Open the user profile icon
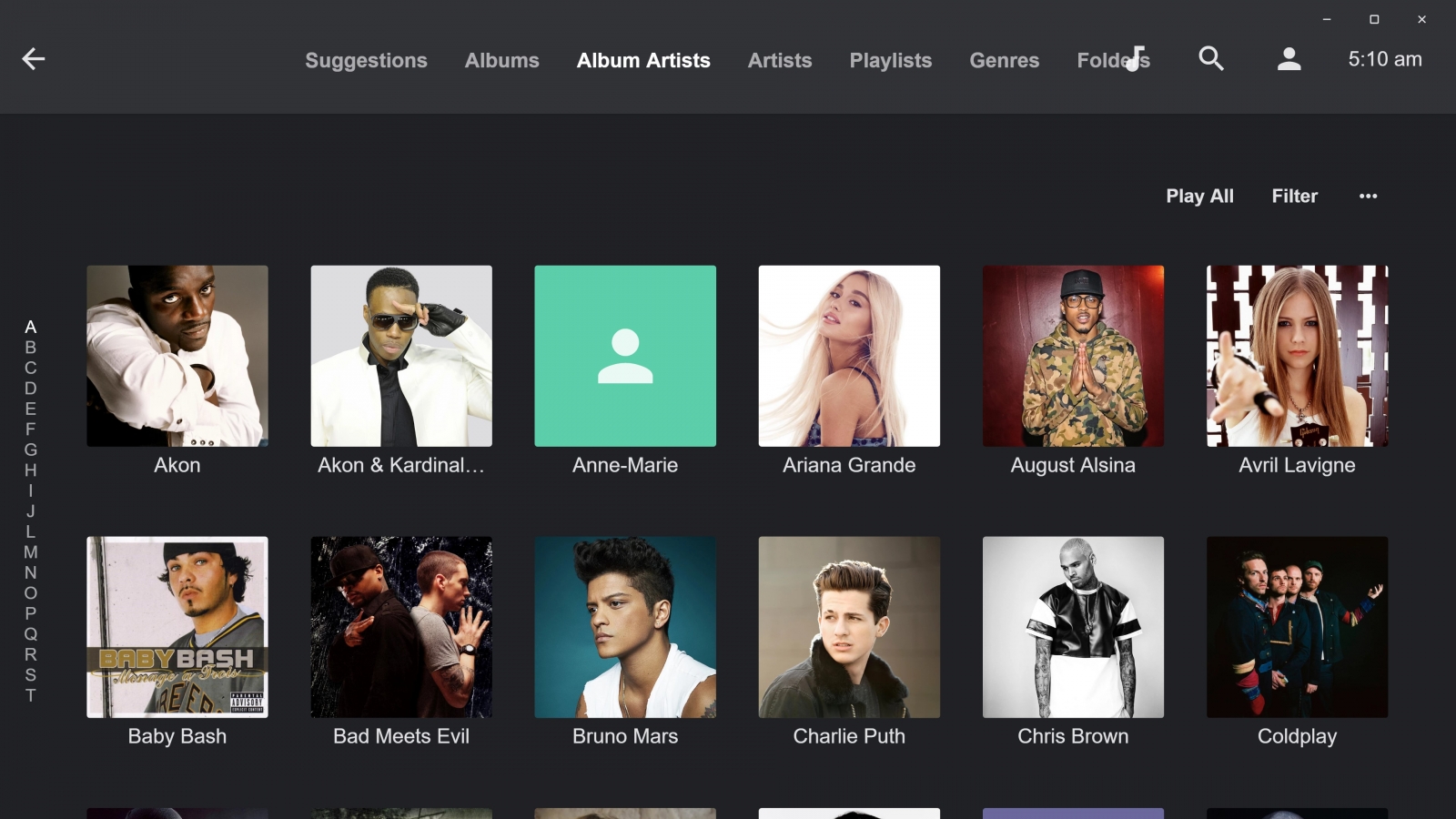The image size is (1456, 819). [x=1289, y=59]
